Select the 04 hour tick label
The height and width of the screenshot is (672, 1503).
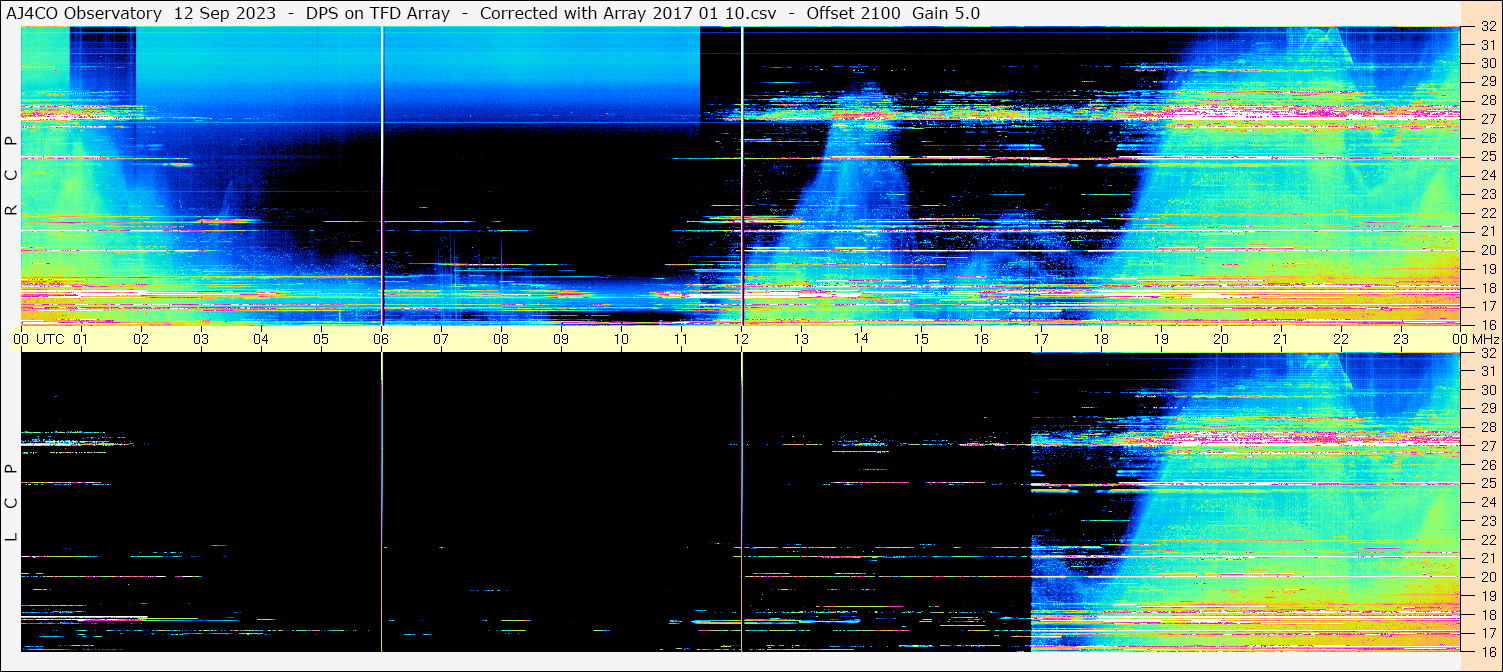[261, 339]
